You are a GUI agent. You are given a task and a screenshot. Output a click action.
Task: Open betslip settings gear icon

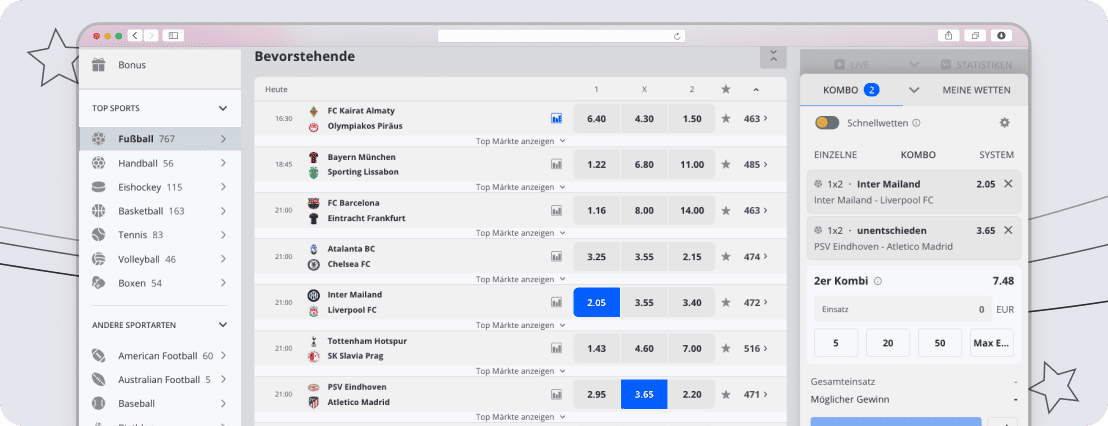click(1004, 123)
